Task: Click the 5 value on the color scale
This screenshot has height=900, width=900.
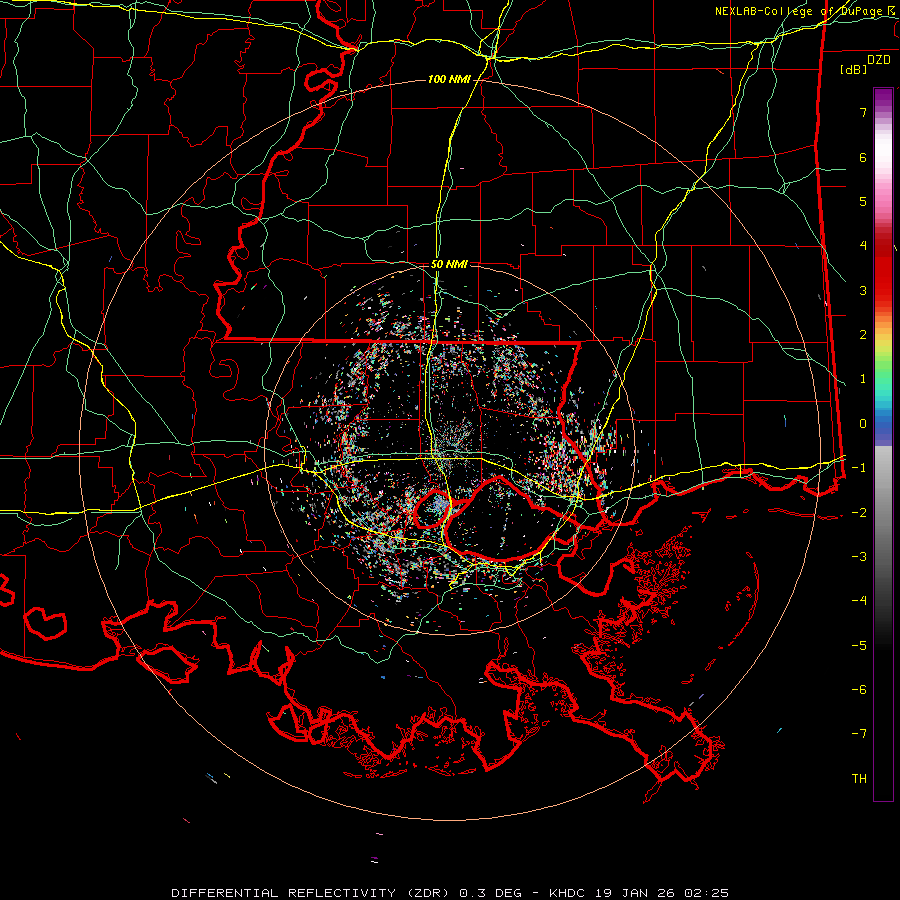Action: (x=863, y=201)
